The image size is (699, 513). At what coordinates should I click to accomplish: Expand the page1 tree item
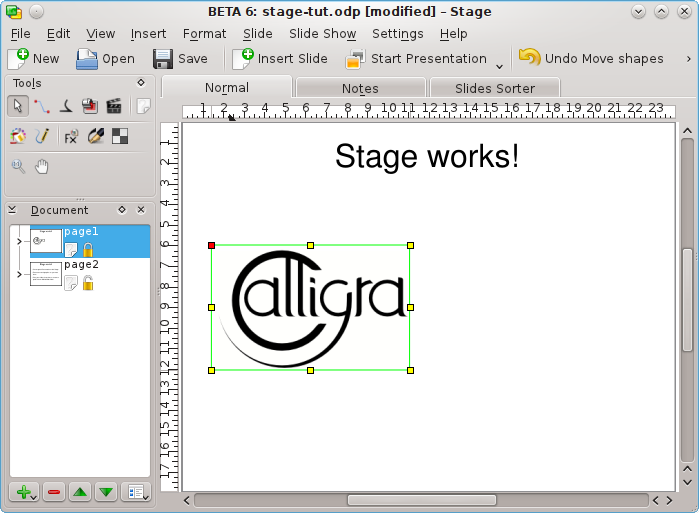click(x=19, y=241)
